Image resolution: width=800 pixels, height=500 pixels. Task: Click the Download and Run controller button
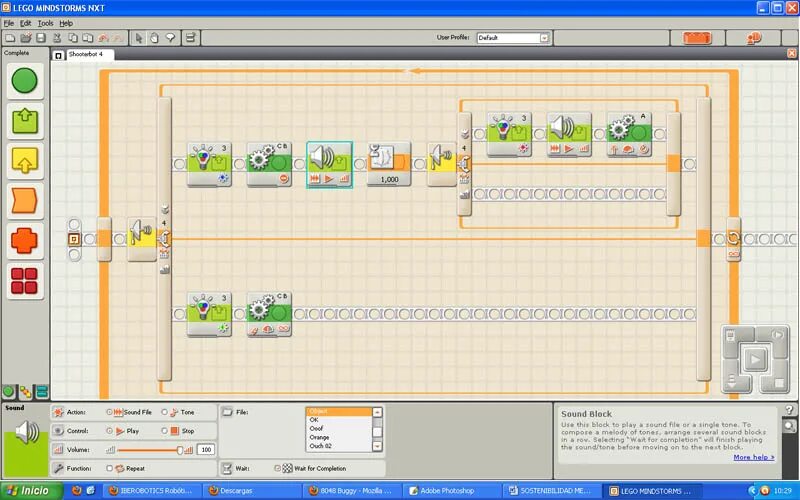pyautogui.click(x=755, y=359)
